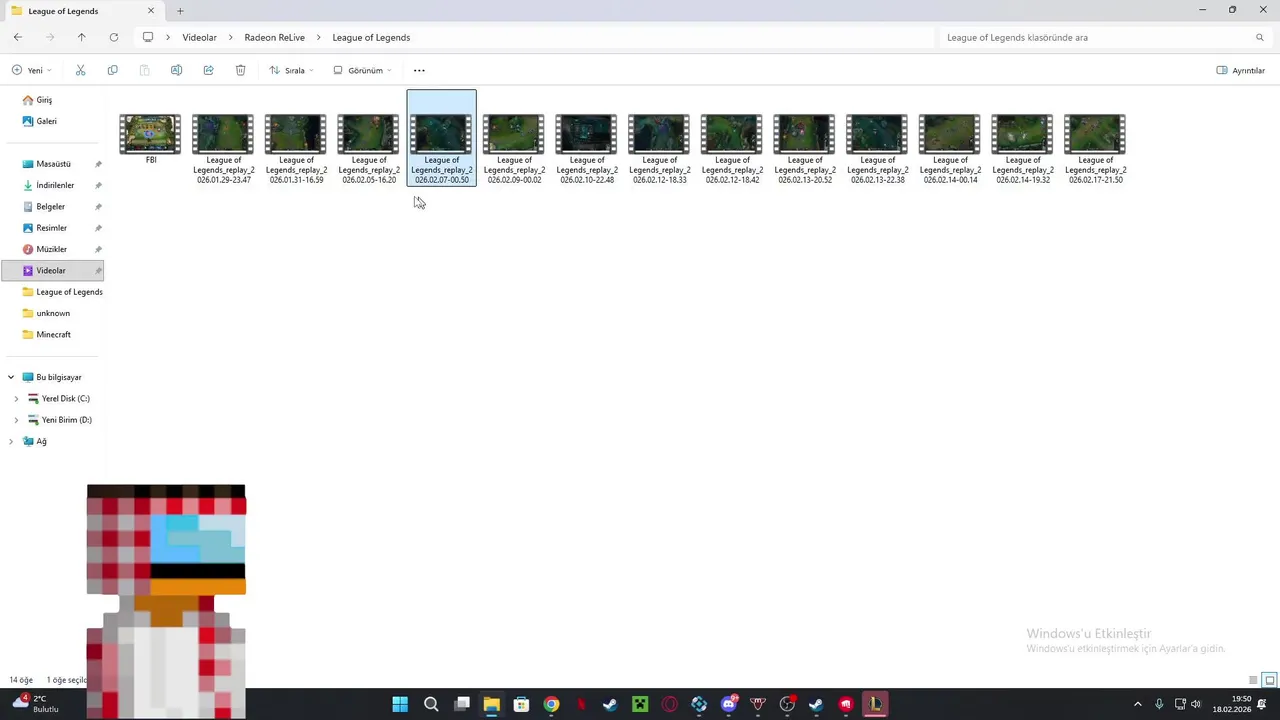Refresh the current folder
The height and width of the screenshot is (720, 1280).
pos(114,37)
